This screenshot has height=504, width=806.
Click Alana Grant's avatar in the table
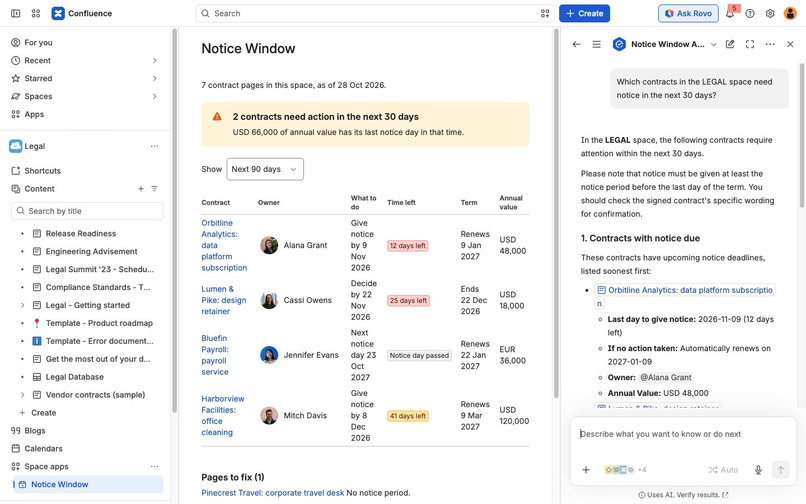pos(269,245)
